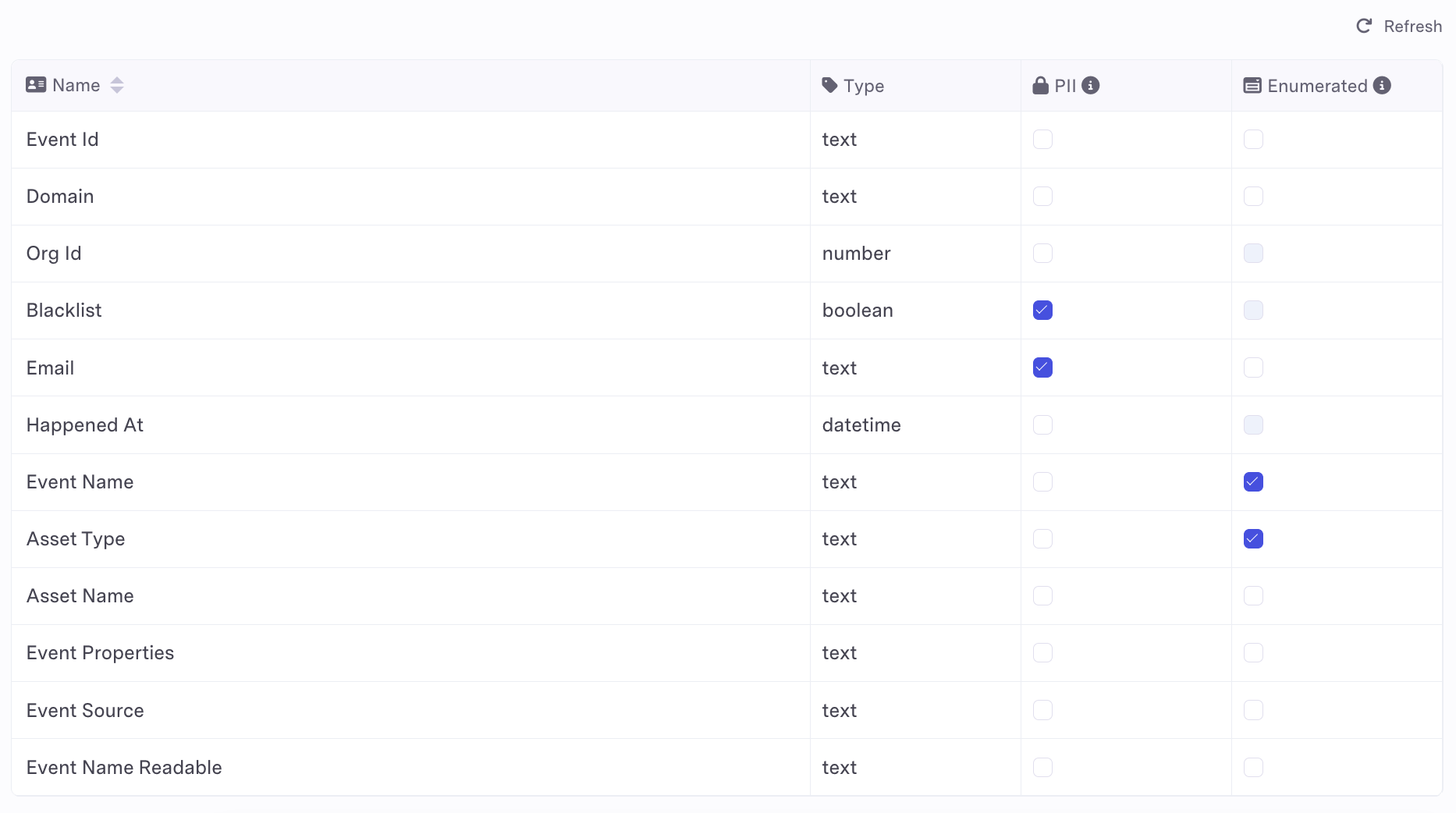Image resolution: width=1456 pixels, height=813 pixels.
Task: Click the Name column sort arrows
Action: (117, 85)
